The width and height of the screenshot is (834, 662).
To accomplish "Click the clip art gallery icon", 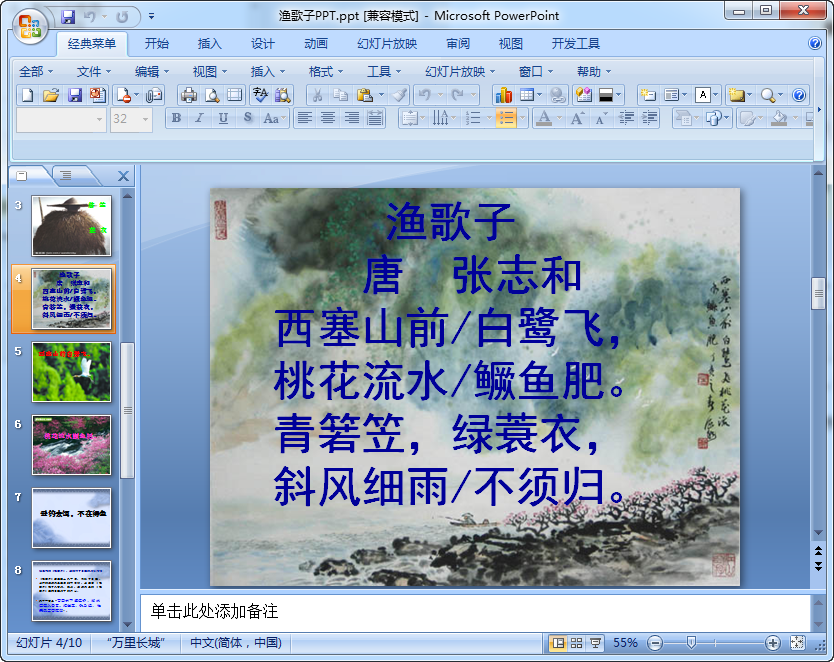I will (x=584, y=95).
